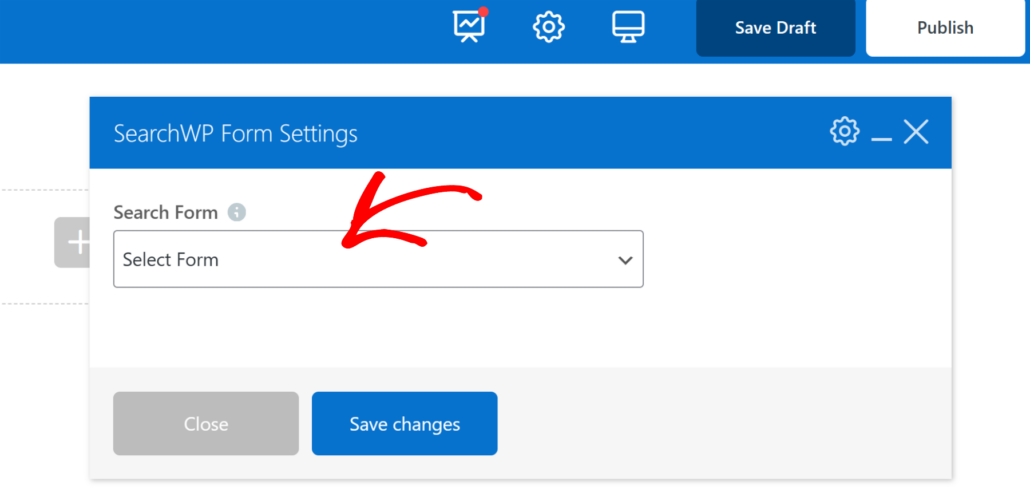Click the Save Draft button

(x=775, y=28)
